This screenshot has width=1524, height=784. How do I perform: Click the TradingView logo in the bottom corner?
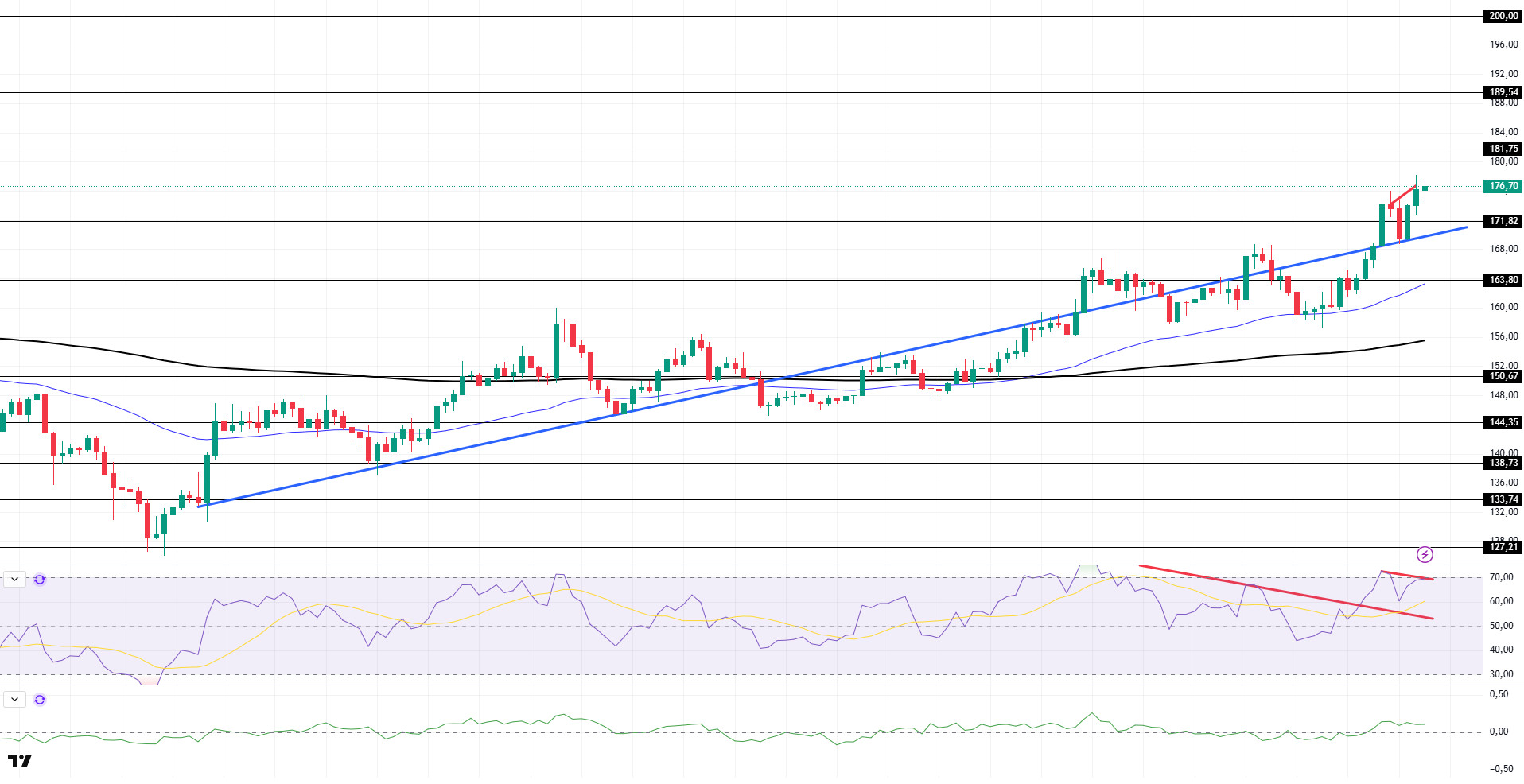point(20,761)
